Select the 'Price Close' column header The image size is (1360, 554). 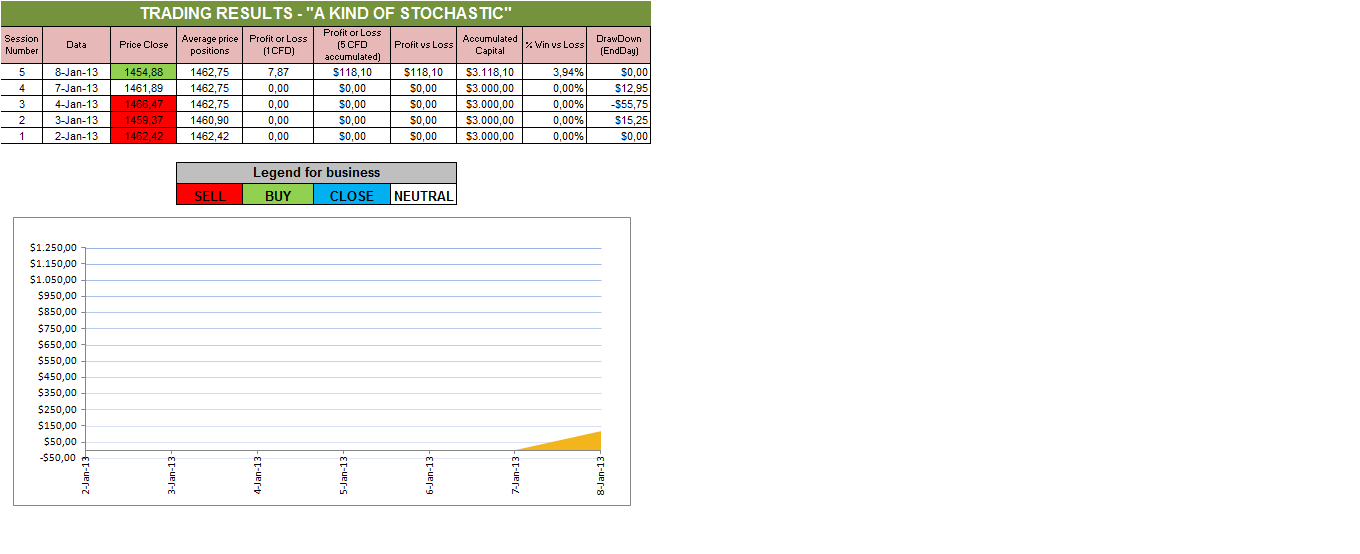click(144, 45)
